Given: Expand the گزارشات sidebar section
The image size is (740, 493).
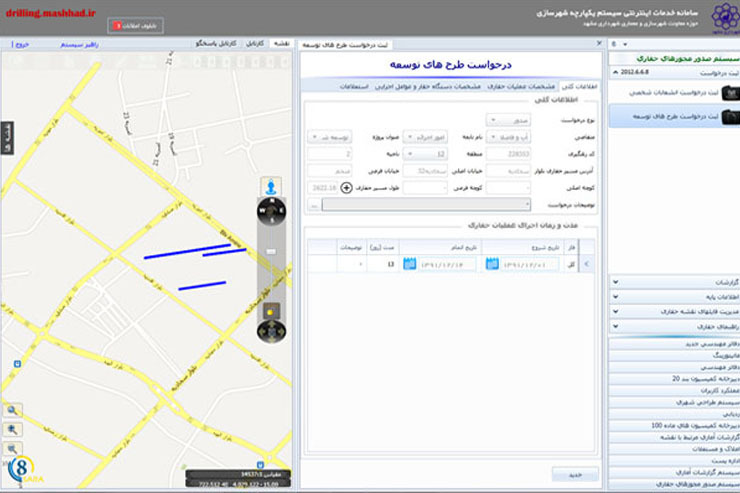Looking at the screenshot, I should (x=675, y=282).
